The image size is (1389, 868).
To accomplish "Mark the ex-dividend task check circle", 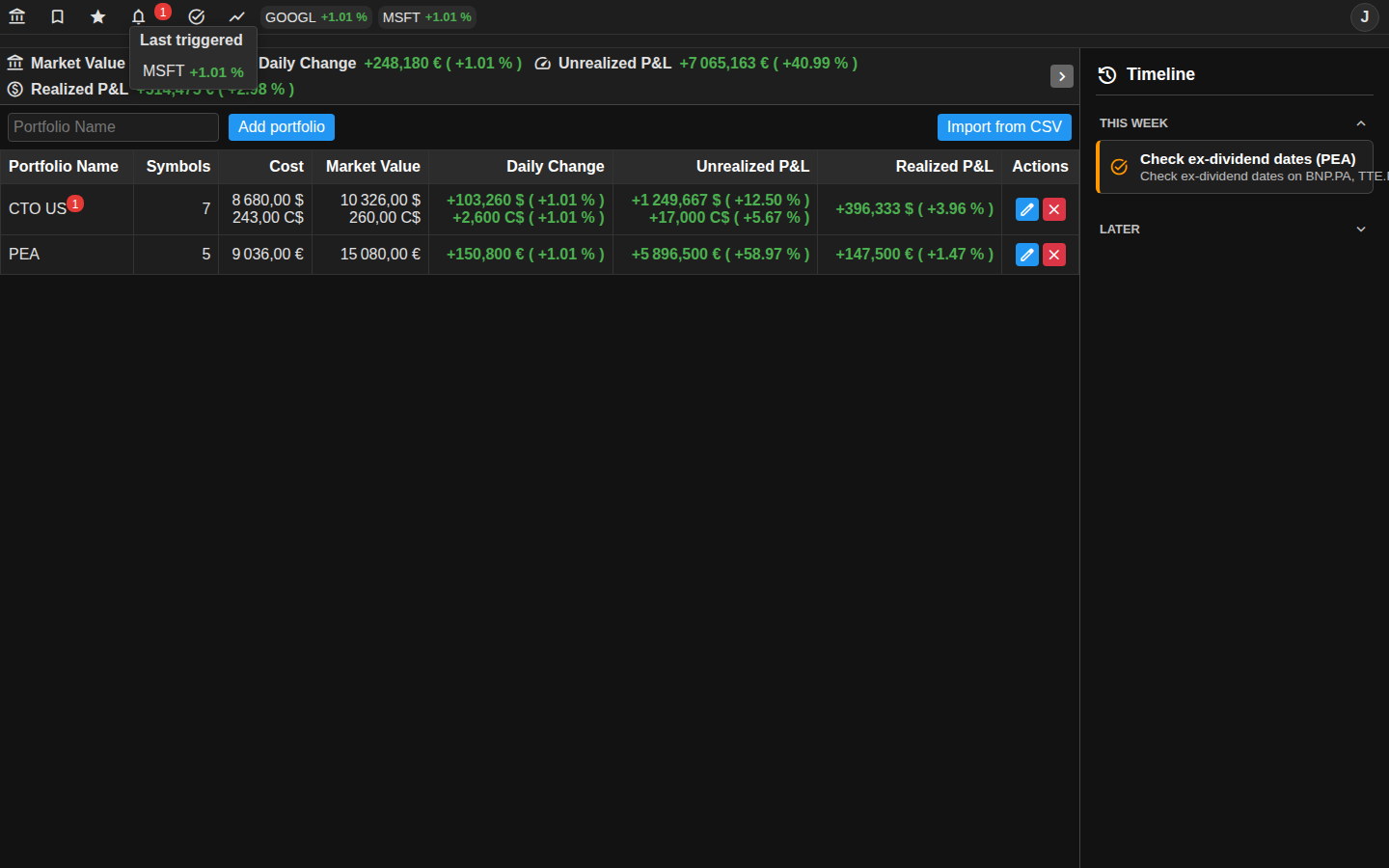I will tap(1119, 167).
